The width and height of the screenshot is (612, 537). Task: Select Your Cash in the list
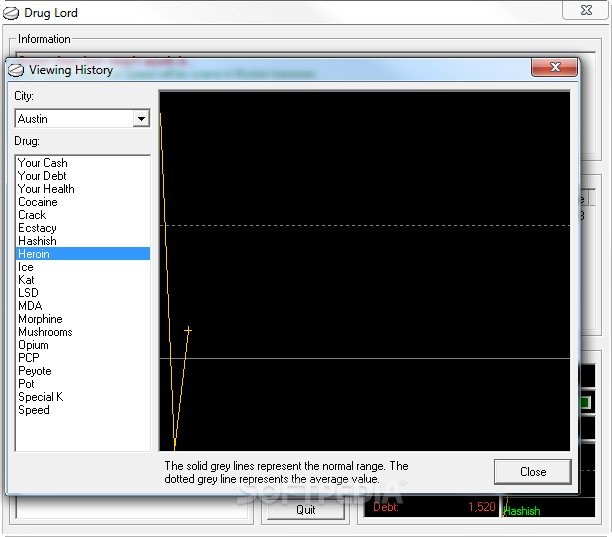pos(83,163)
